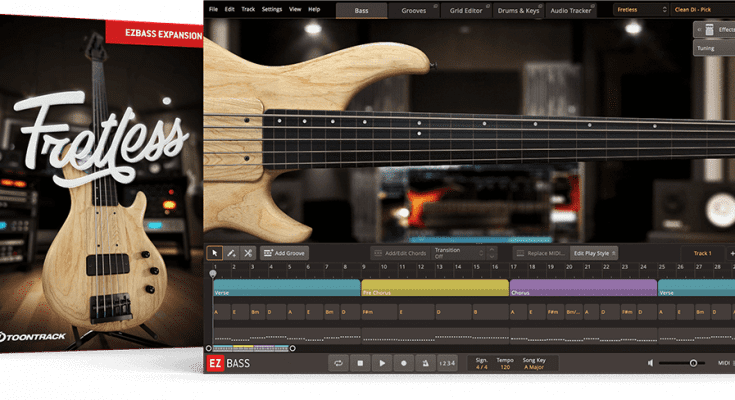The image size is (735, 400).
Task: Click the speaker volume icon
Action: [652, 363]
